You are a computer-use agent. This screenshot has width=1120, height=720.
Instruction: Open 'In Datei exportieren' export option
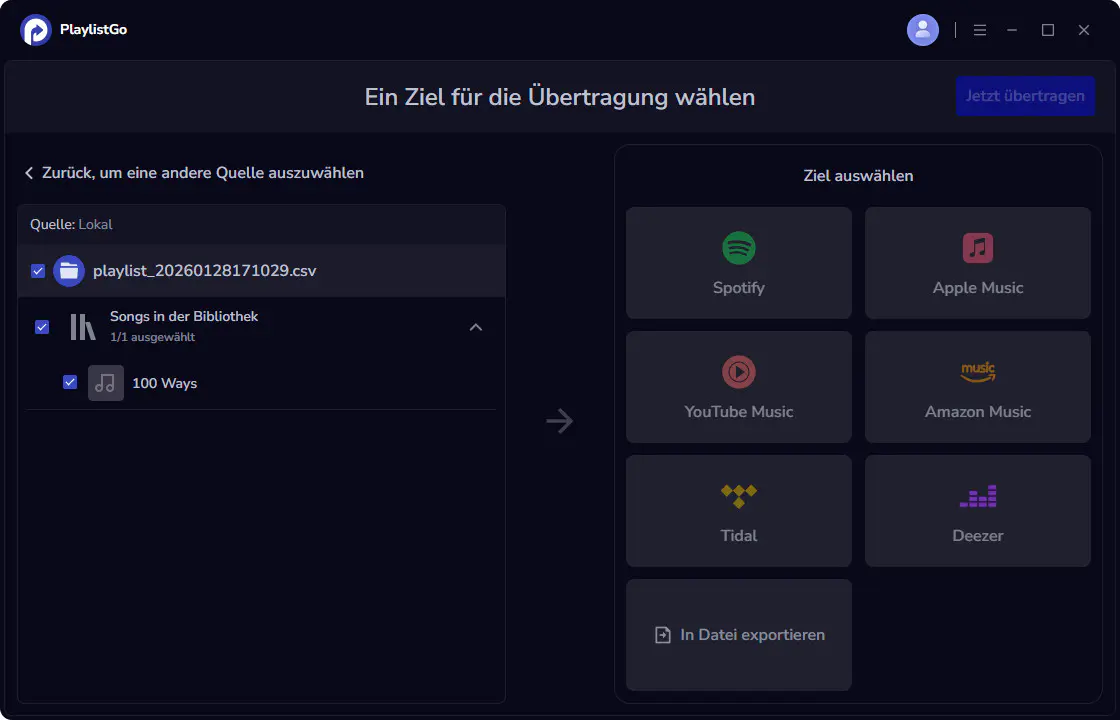tap(738, 634)
